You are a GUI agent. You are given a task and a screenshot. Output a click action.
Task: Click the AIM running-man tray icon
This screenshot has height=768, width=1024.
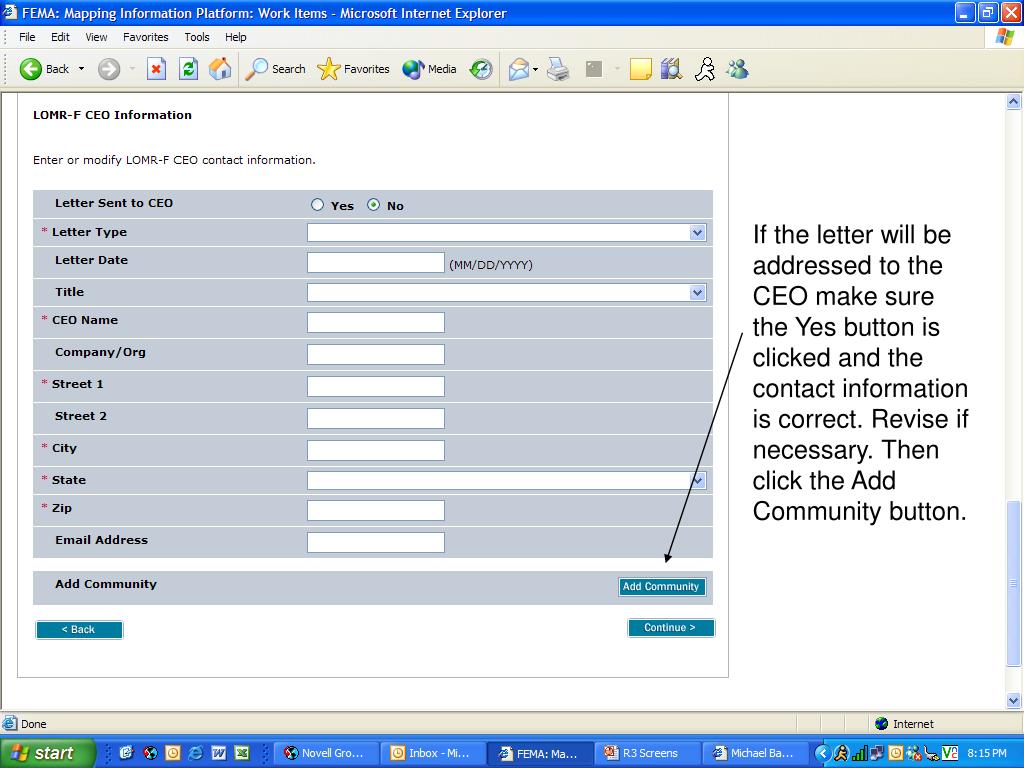point(841,753)
